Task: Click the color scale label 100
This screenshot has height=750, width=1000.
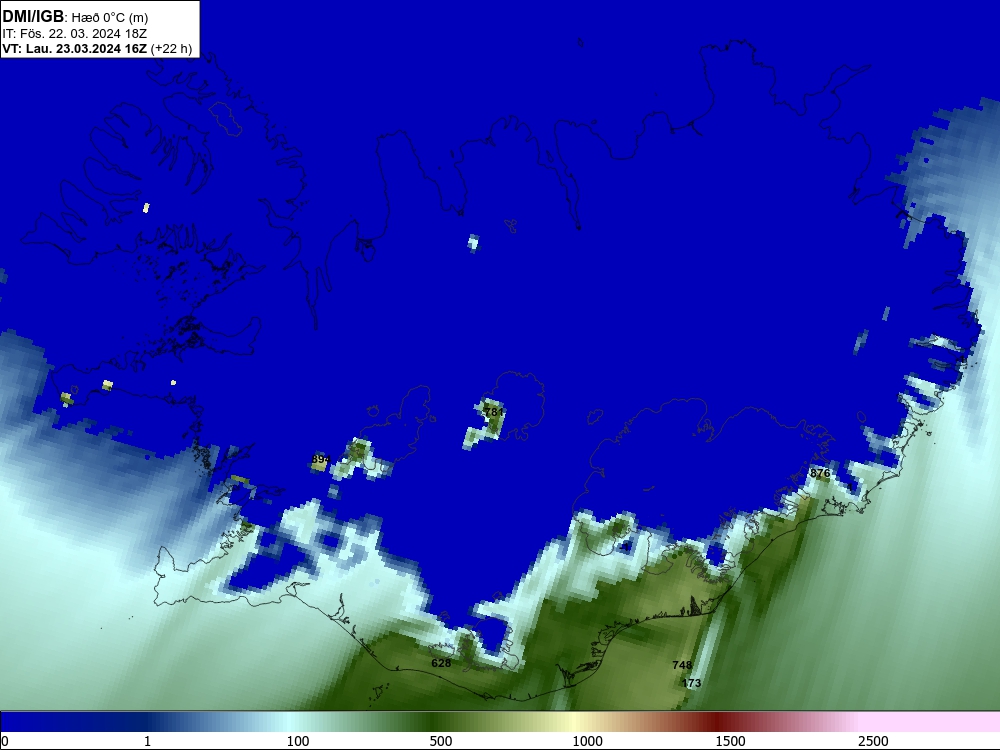Action: (x=298, y=741)
